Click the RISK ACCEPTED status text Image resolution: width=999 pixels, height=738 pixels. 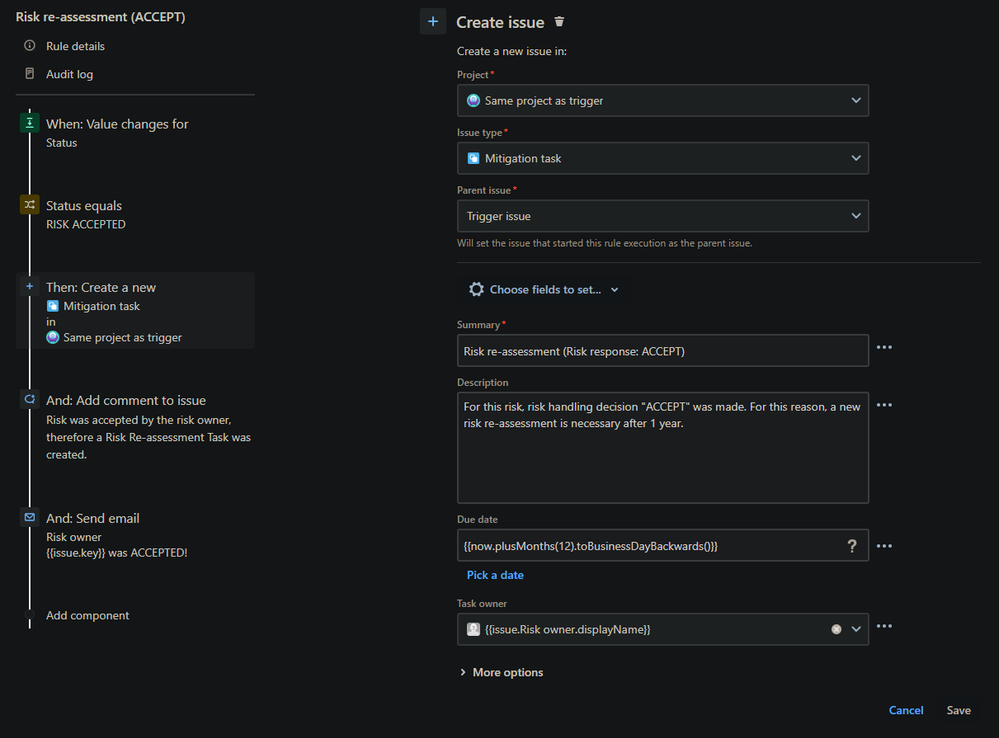point(85,224)
